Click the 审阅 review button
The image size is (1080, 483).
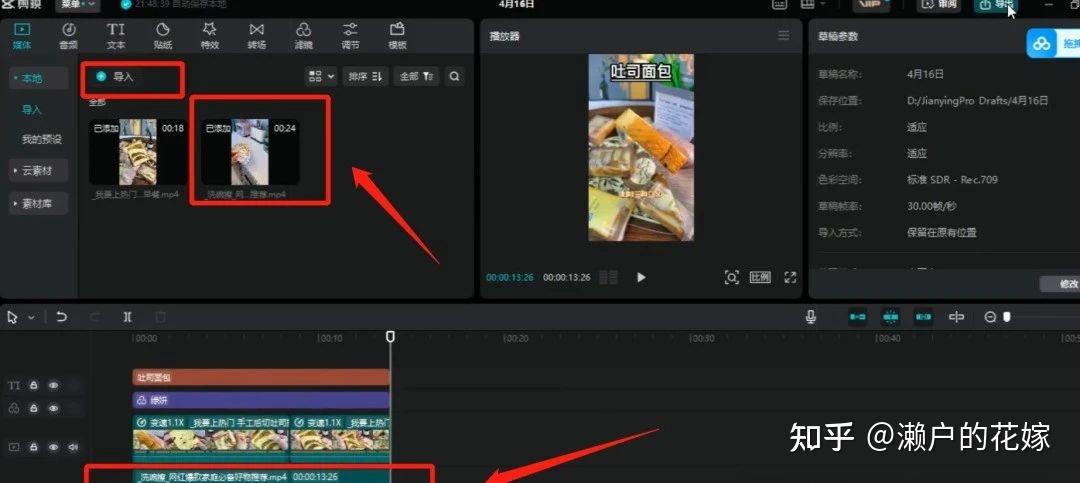[939, 5]
